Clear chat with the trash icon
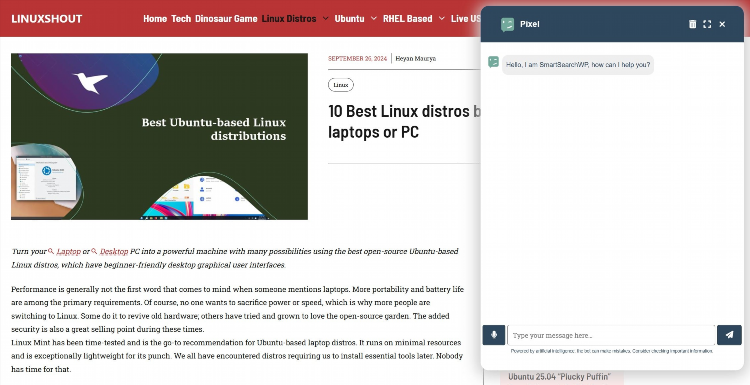Viewport: 750px width, 385px height. tap(692, 24)
